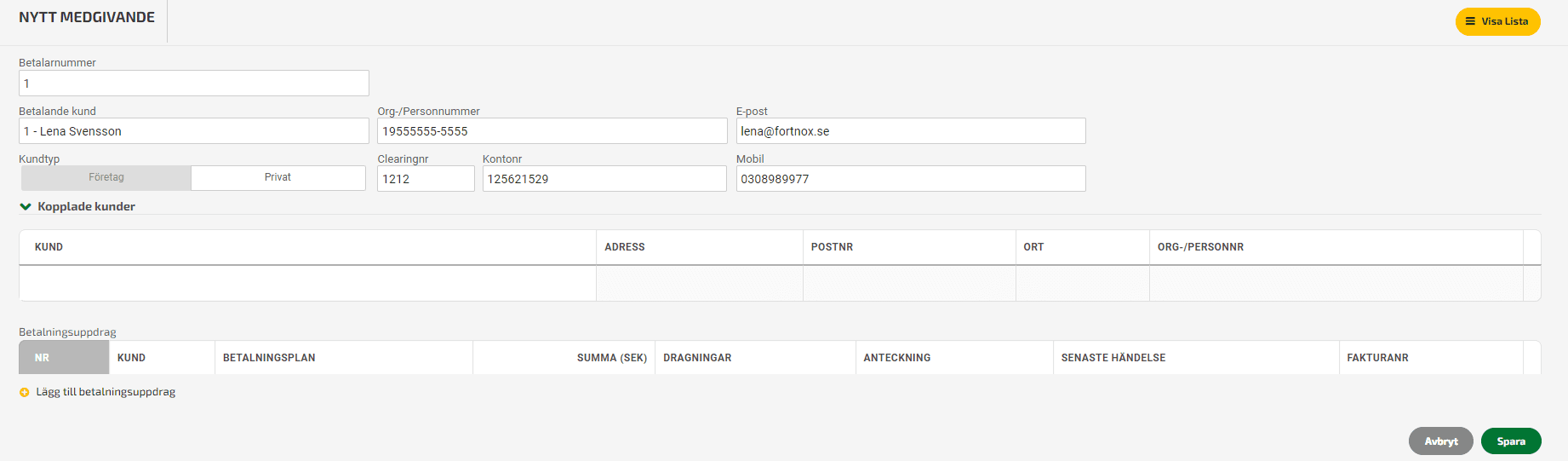Collapse the Kopplade kunder chevron
Image resolution: width=1568 pixels, height=461 pixels.
tap(26, 206)
